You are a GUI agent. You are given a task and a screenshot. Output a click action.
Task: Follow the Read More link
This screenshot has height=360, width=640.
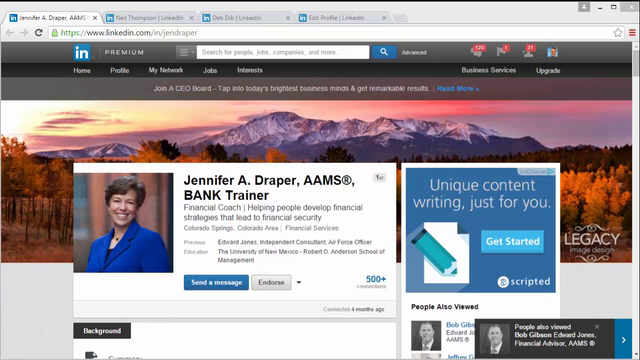click(x=458, y=89)
